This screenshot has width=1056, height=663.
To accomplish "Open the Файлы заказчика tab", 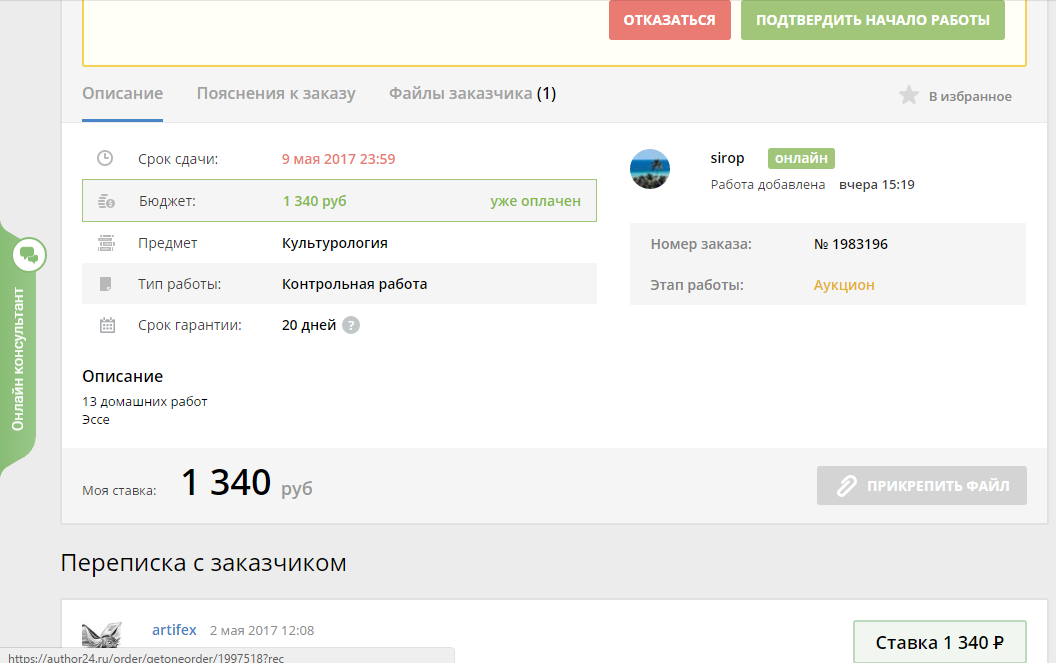I will pyautogui.click(x=472, y=94).
